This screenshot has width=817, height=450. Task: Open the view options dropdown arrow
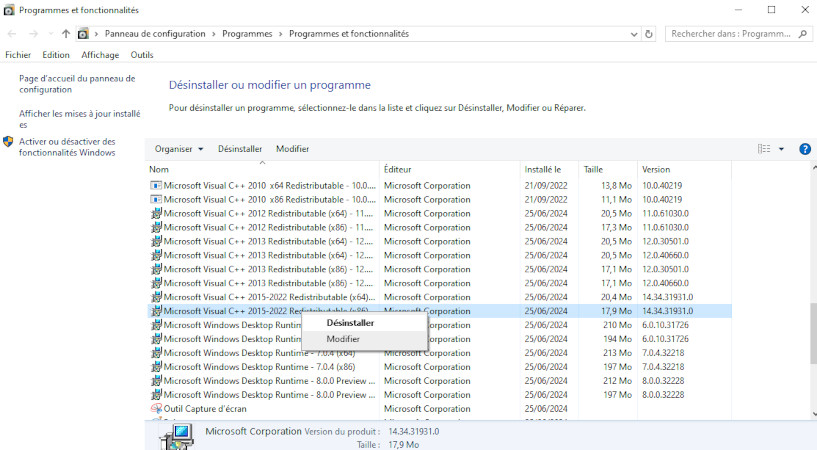click(x=781, y=149)
